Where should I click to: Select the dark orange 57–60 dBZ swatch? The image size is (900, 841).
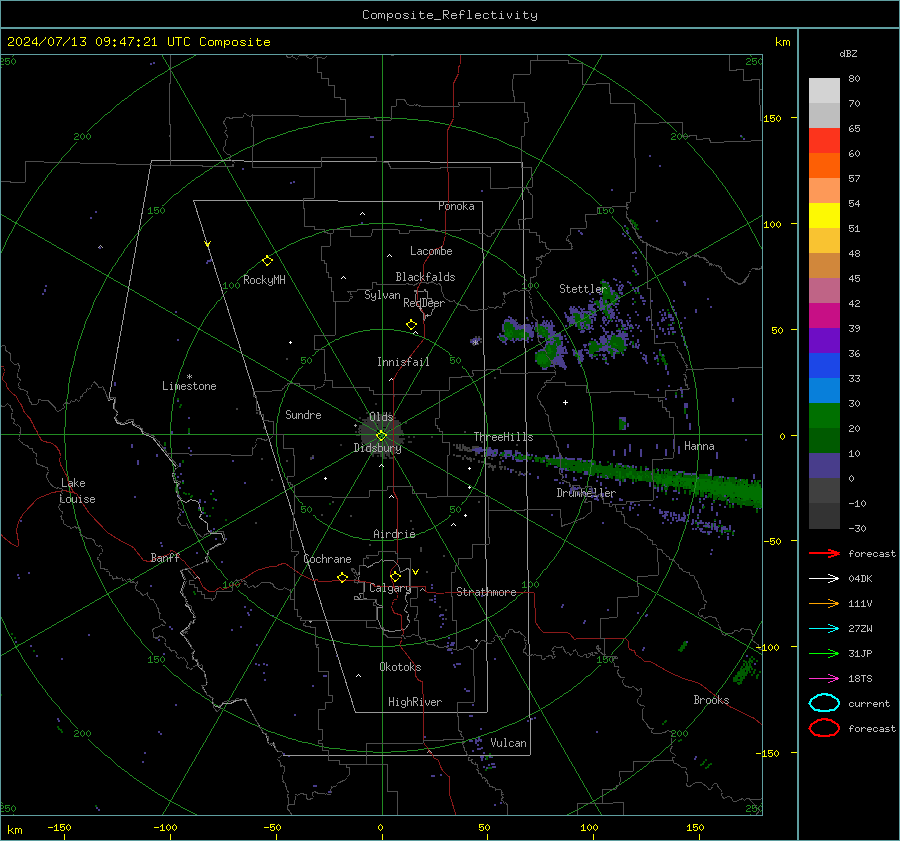824,166
